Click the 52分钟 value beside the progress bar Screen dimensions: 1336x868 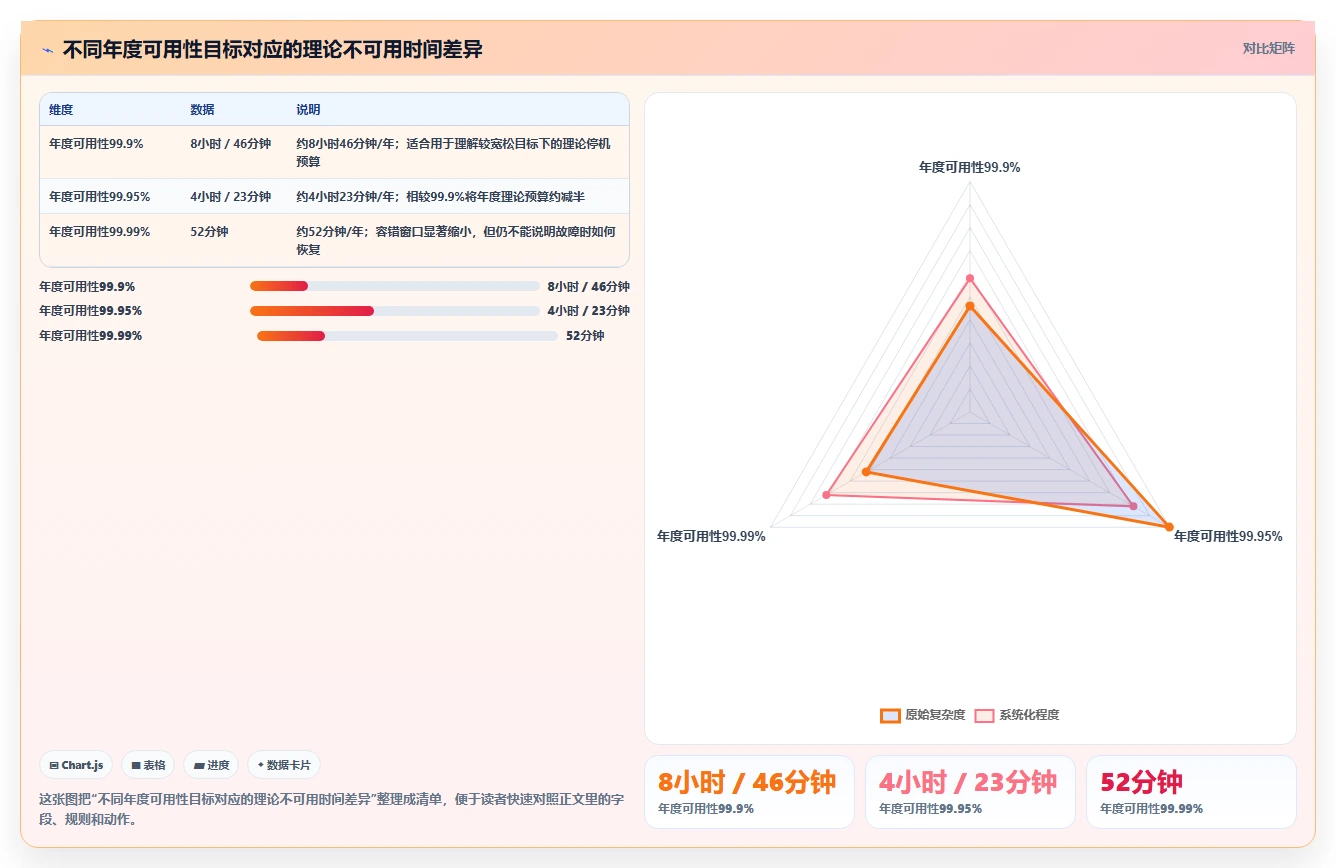tap(585, 336)
